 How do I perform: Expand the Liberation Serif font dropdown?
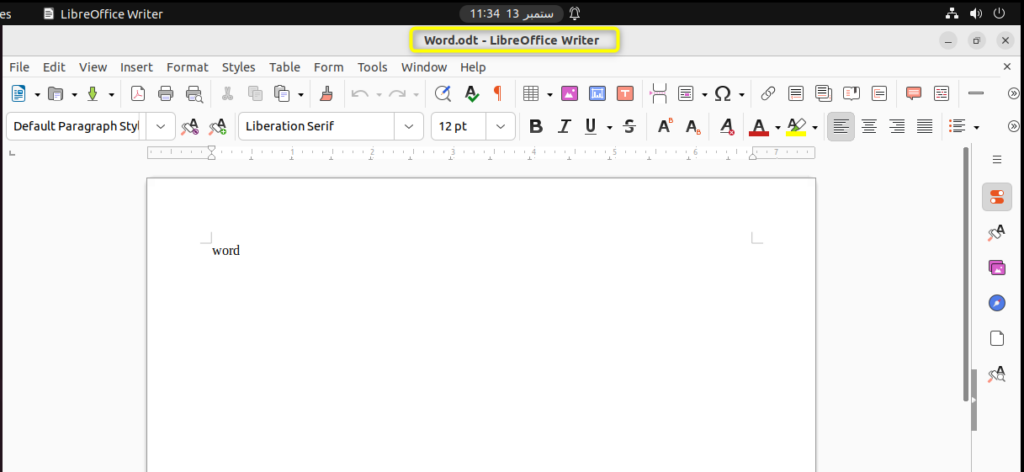tap(408, 127)
